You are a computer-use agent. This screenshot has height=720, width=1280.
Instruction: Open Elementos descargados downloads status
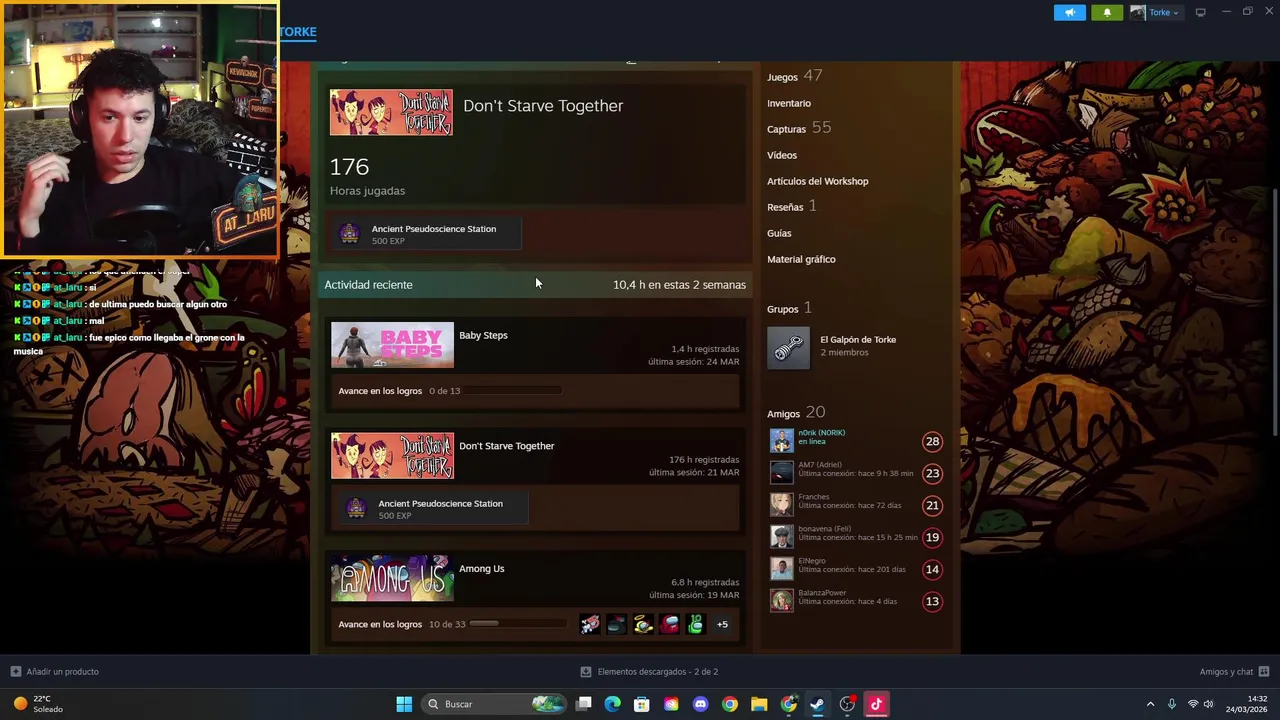pyautogui.click(x=649, y=672)
